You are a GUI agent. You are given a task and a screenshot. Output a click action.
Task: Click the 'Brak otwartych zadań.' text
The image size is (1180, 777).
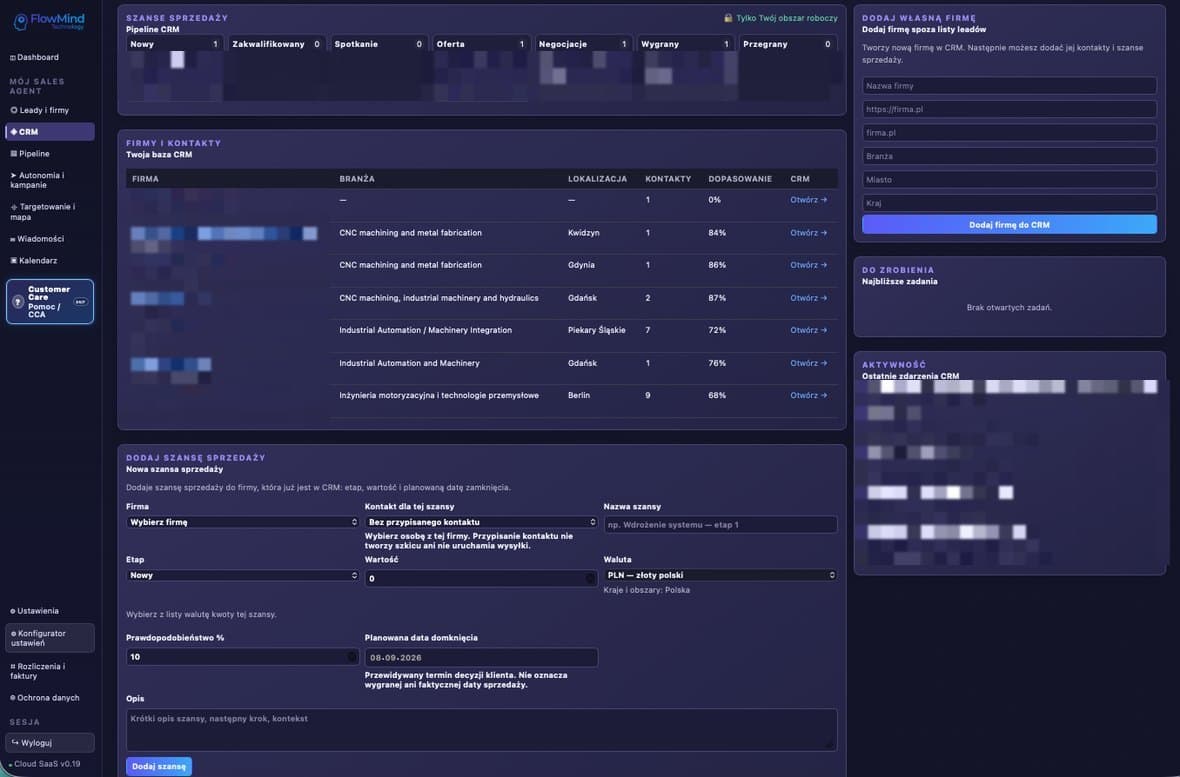[x=1009, y=307]
